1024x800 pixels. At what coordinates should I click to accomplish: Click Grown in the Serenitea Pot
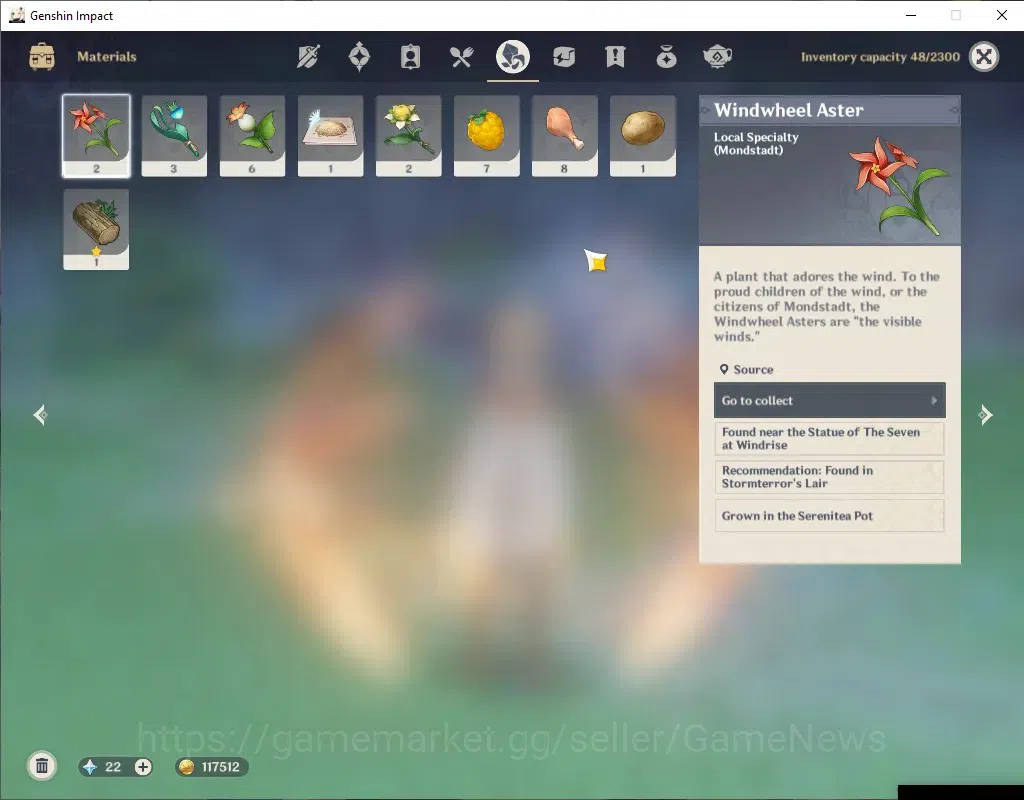coord(829,515)
